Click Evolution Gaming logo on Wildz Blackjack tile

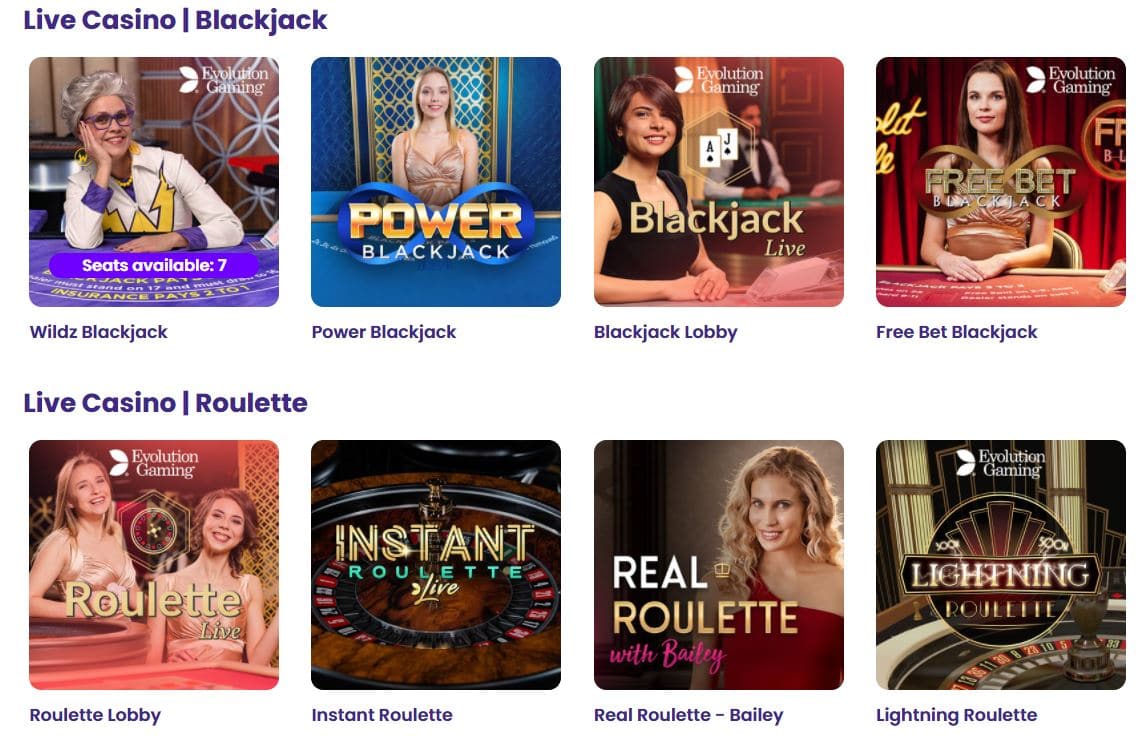[x=224, y=81]
